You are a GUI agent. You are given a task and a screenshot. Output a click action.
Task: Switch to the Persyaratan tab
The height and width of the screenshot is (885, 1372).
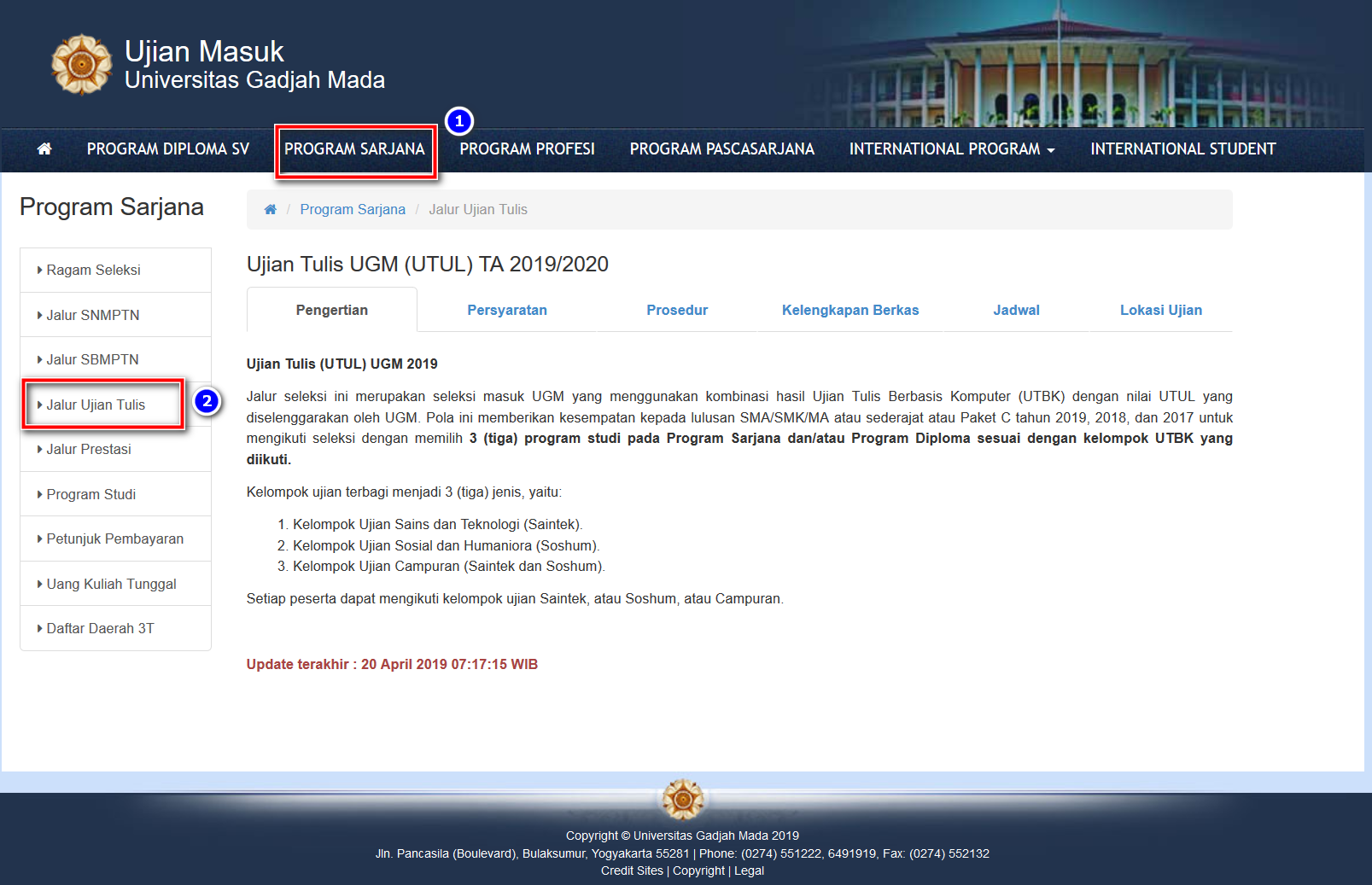507,311
